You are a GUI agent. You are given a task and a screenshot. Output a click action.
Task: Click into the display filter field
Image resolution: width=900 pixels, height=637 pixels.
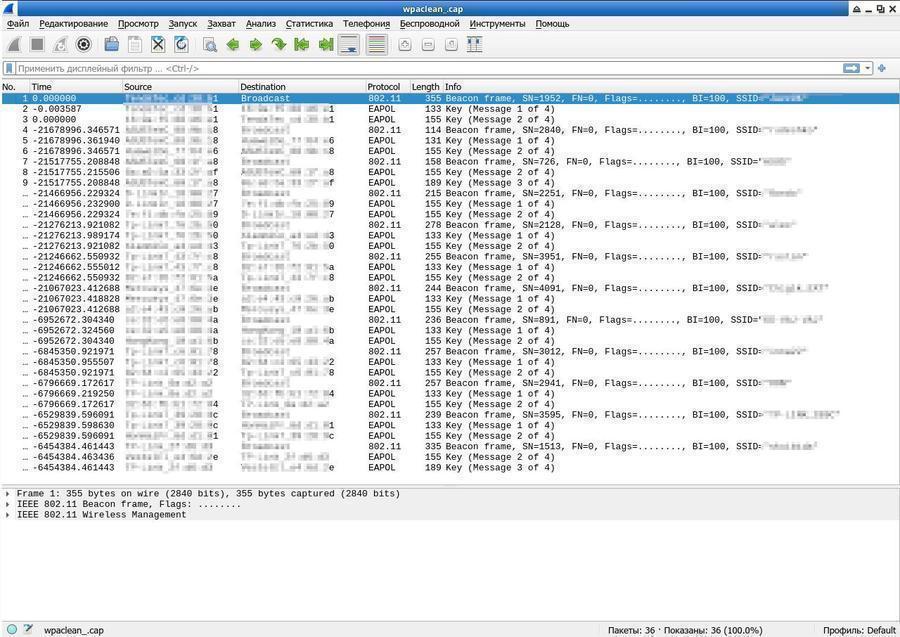click(428, 68)
